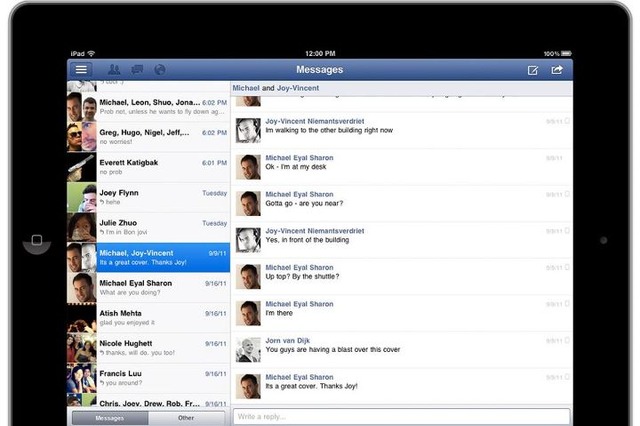The image size is (640, 426).
Task: Open the messages icon in header
Action: click(x=137, y=69)
